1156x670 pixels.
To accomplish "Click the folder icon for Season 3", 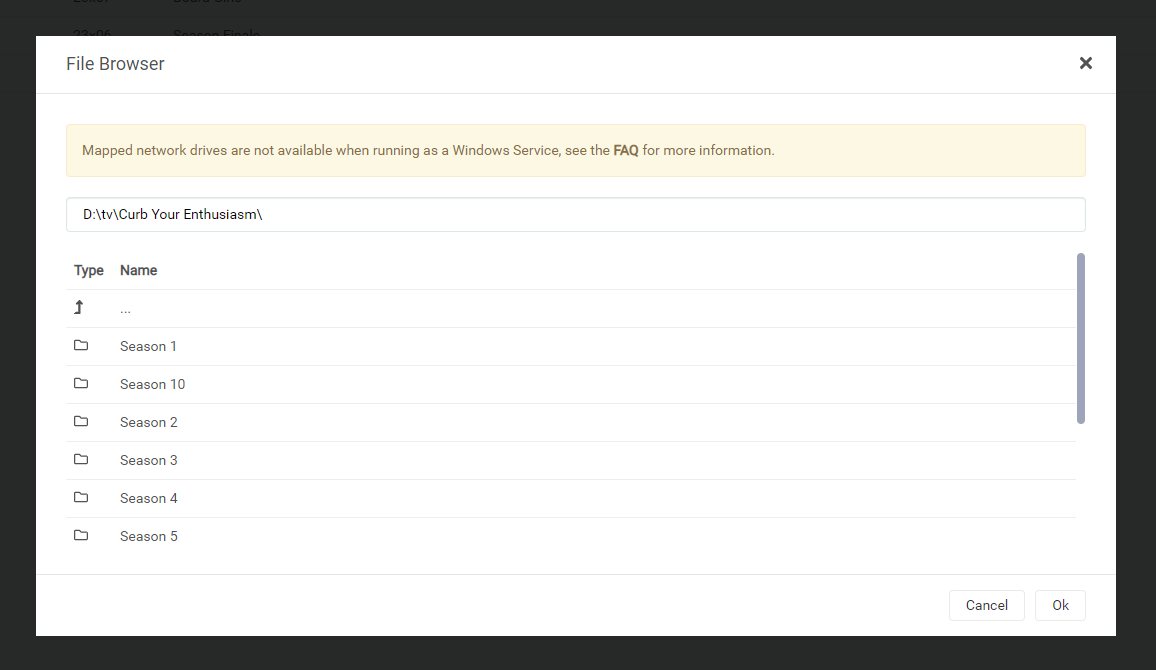I will pyautogui.click(x=81, y=459).
